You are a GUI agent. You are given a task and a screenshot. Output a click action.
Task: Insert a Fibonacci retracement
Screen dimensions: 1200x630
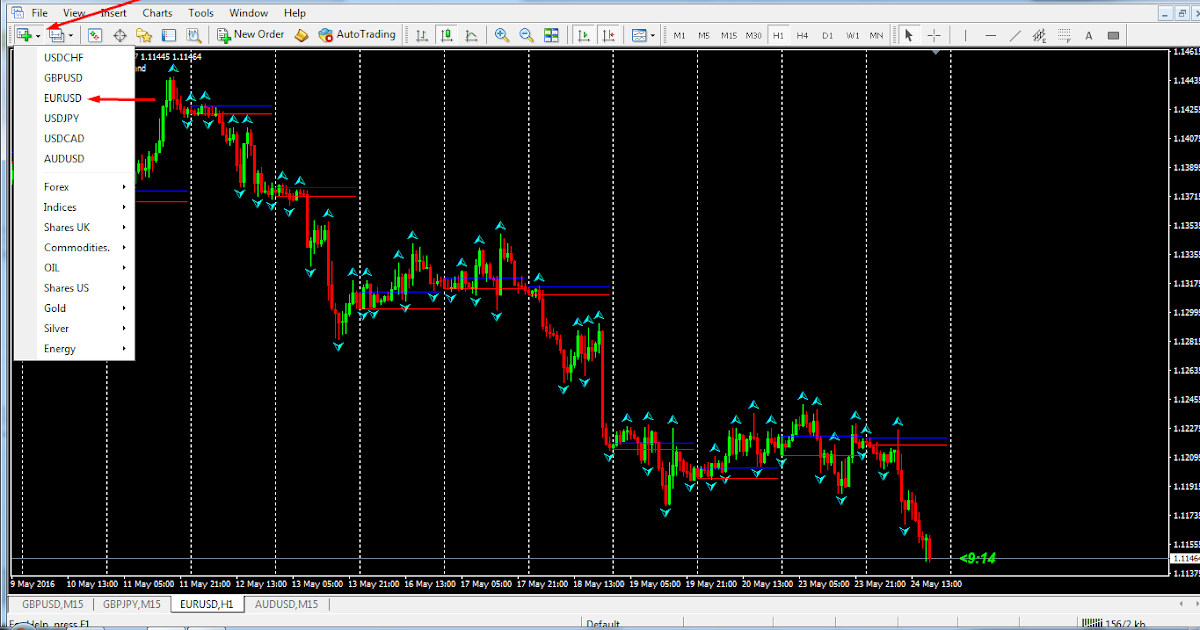1039,34
